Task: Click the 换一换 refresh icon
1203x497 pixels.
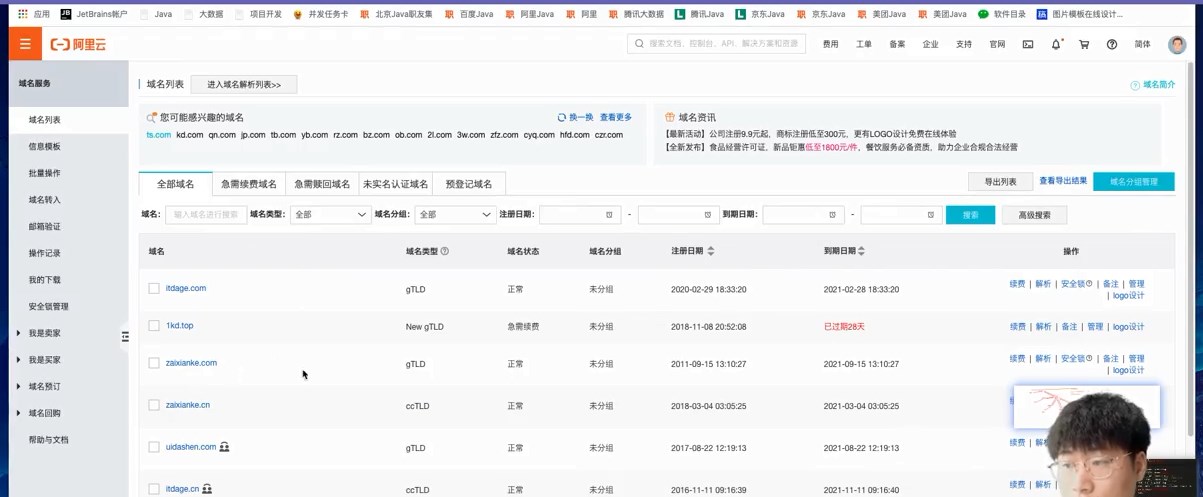Action: 562,117
